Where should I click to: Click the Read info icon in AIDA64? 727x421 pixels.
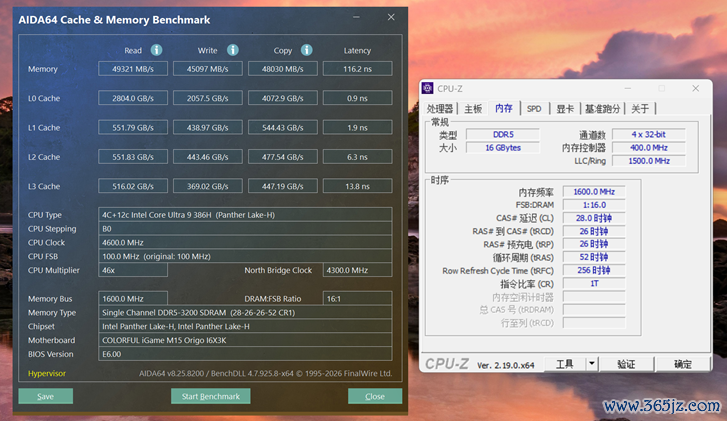(157, 50)
